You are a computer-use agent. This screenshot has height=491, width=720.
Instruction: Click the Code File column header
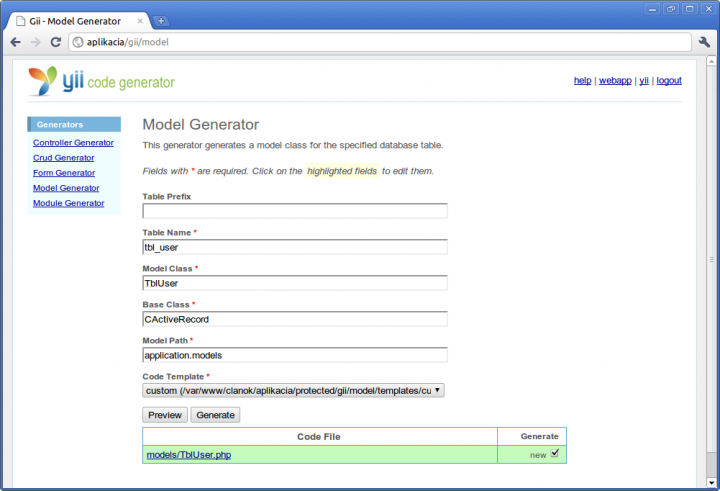(319, 437)
